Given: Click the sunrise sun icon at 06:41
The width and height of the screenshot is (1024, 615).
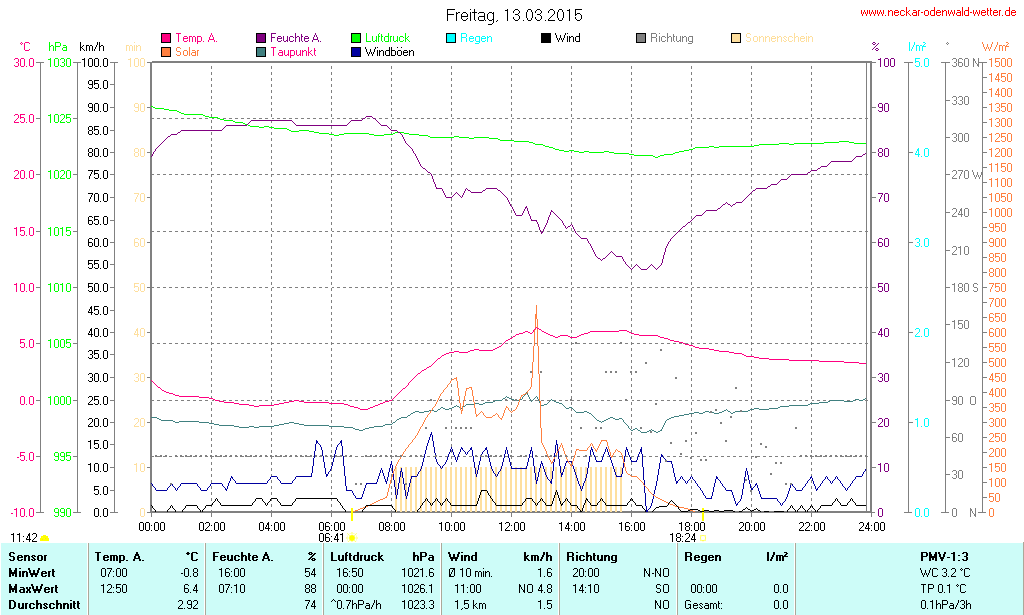Looking at the screenshot, I should 352,538.
